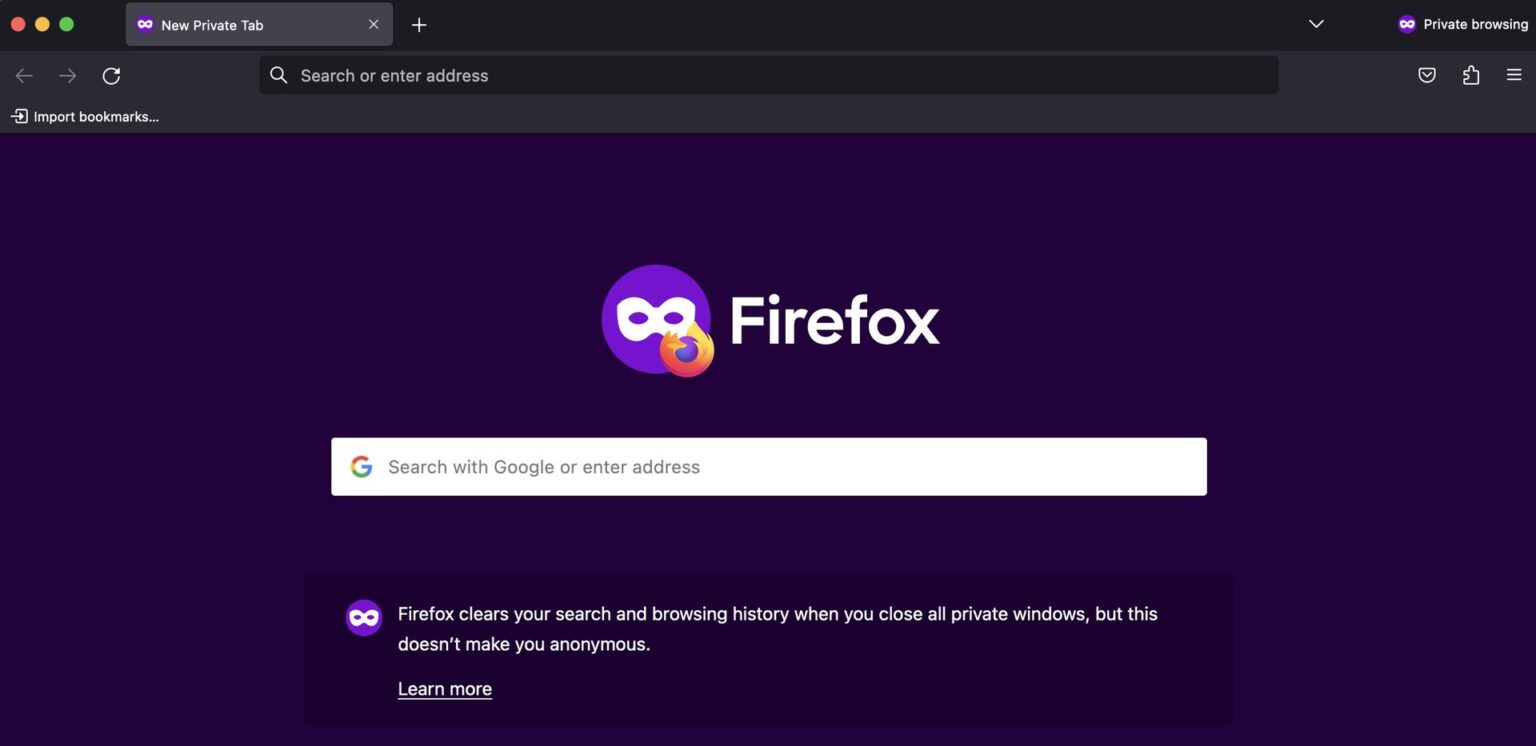1536x746 pixels.
Task: Open the list all tabs chevron
Action: 1315,23
